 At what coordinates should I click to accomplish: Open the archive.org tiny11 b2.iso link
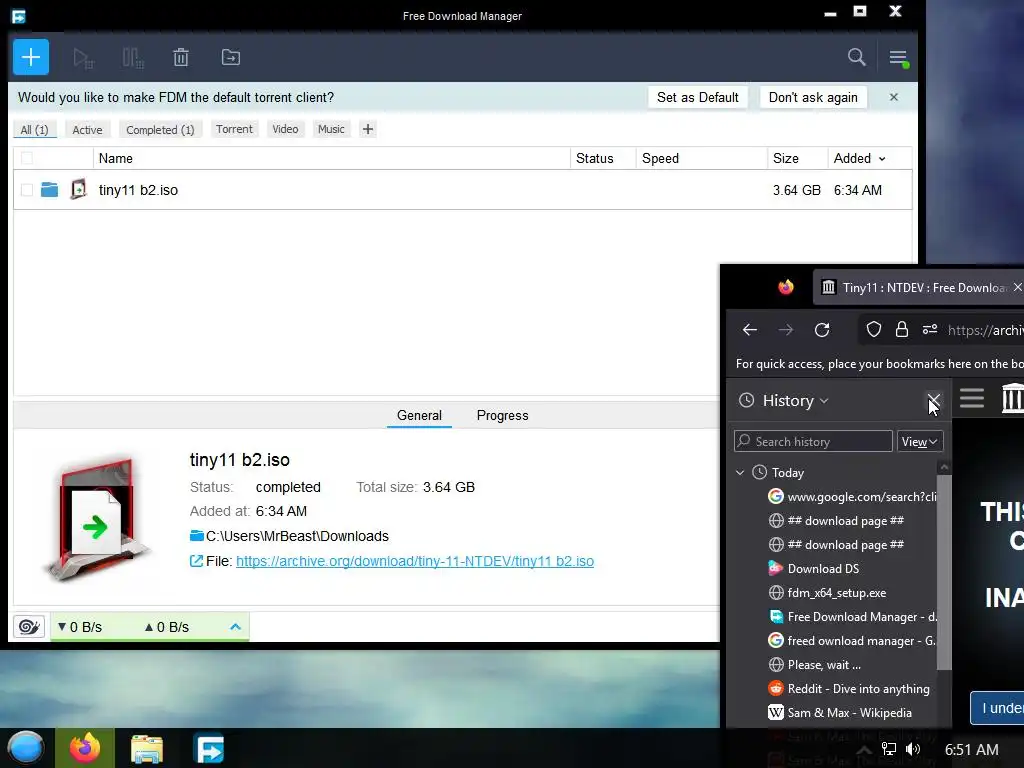415,561
